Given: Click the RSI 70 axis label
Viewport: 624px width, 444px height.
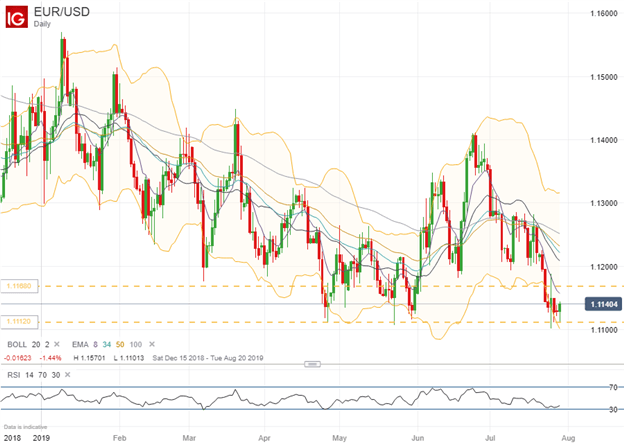Looking at the screenshot, I should pyautogui.click(x=613, y=387).
